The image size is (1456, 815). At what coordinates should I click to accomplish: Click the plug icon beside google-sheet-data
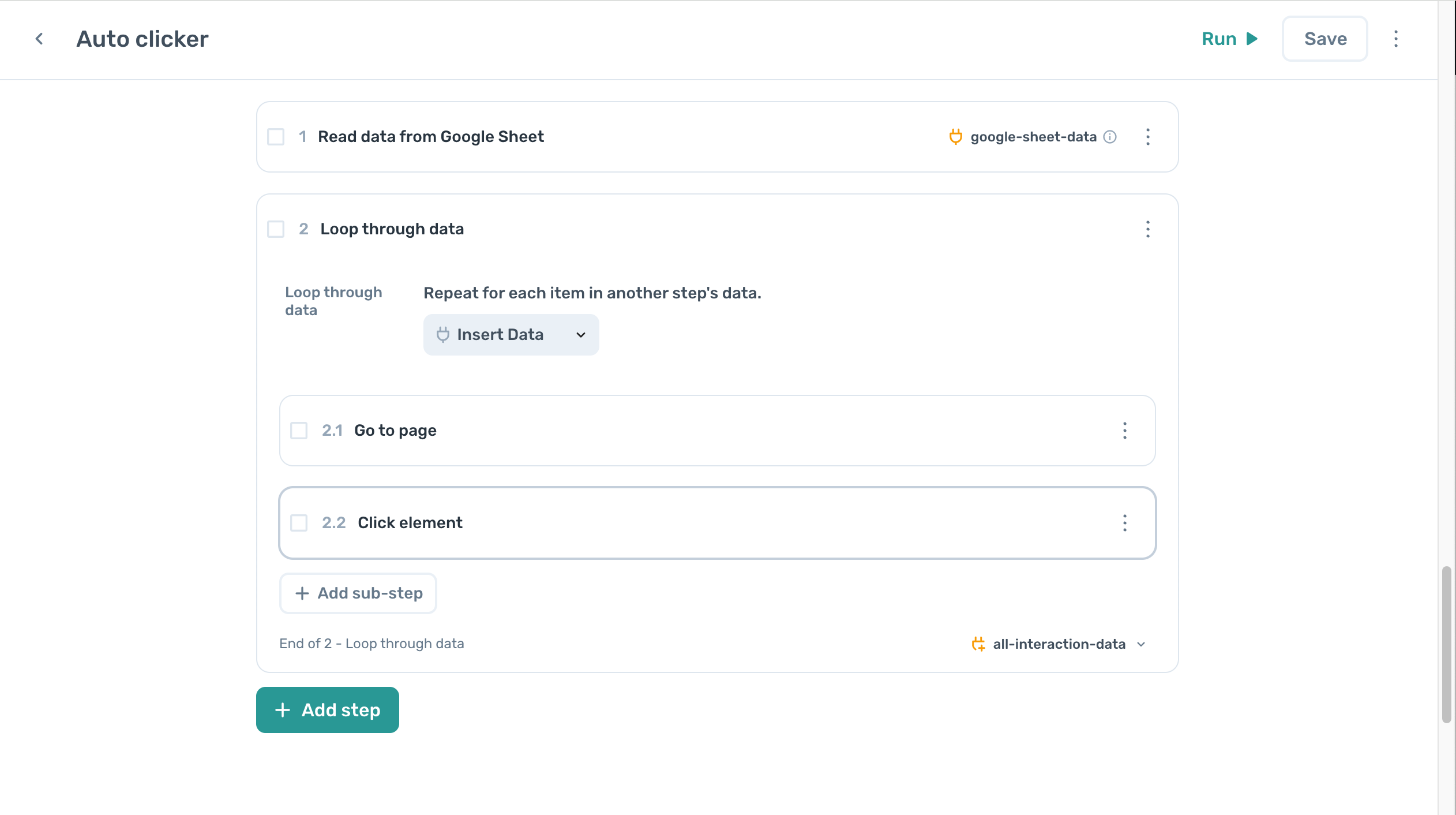[x=956, y=137]
